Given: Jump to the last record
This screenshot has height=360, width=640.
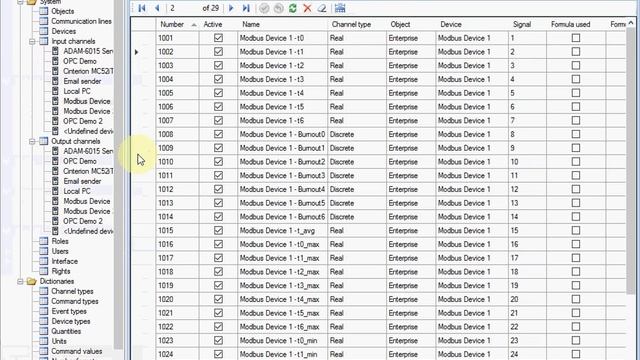Looking at the screenshot, I should tap(246, 8).
